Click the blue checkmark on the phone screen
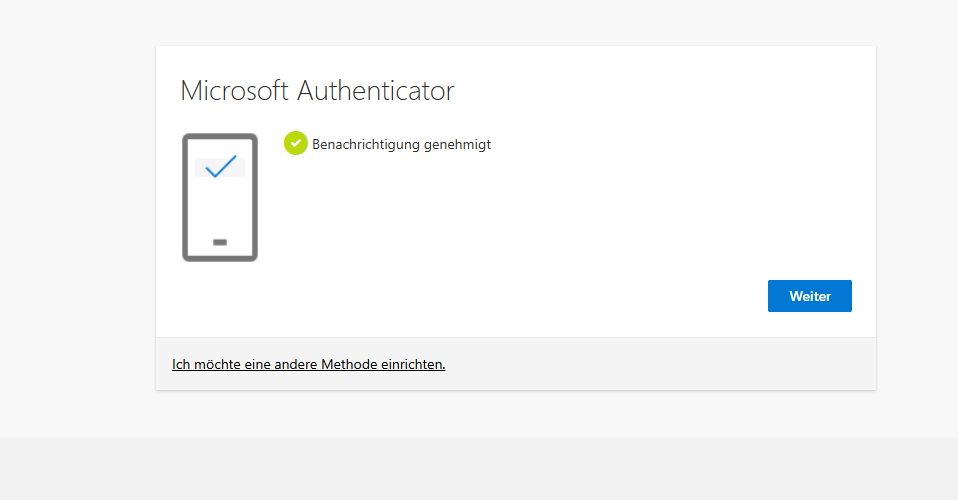The width and height of the screenshot is (958, 500). point(220,166)
